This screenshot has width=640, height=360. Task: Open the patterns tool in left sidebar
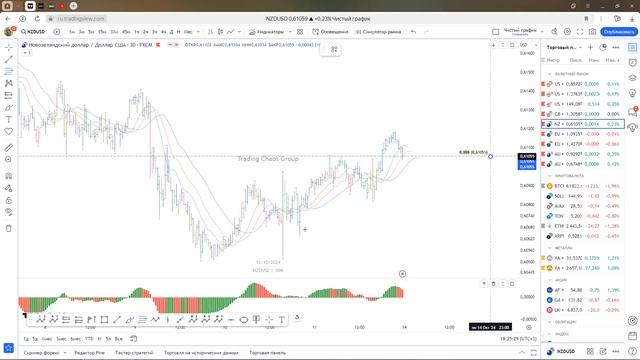pyautogui.click(x=9, y=83)
